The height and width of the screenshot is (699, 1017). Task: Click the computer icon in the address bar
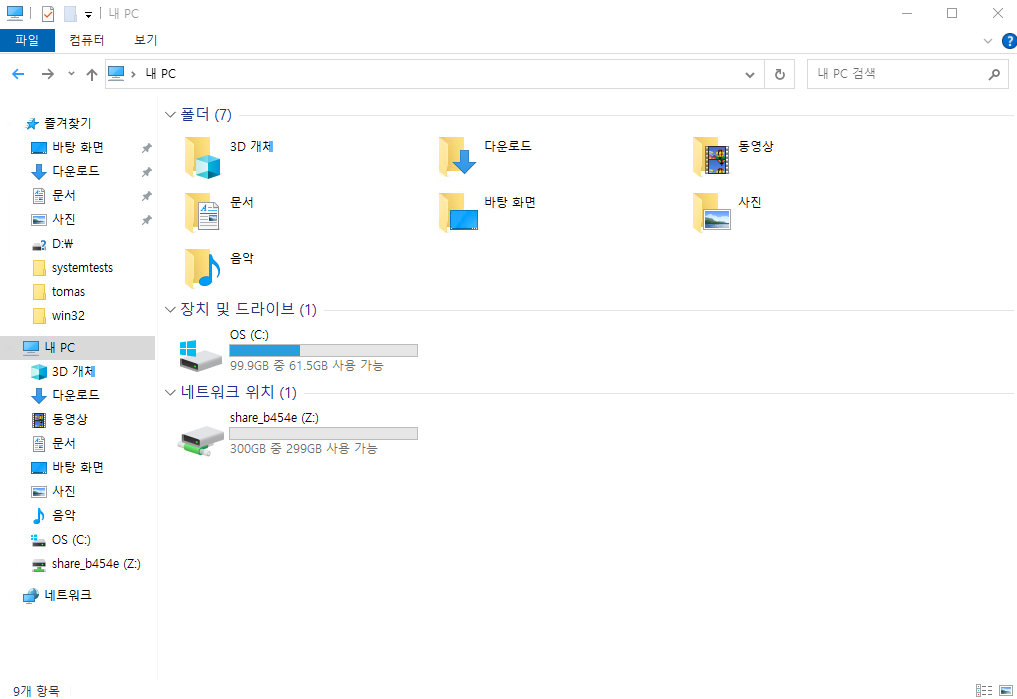tap(116, 73)
